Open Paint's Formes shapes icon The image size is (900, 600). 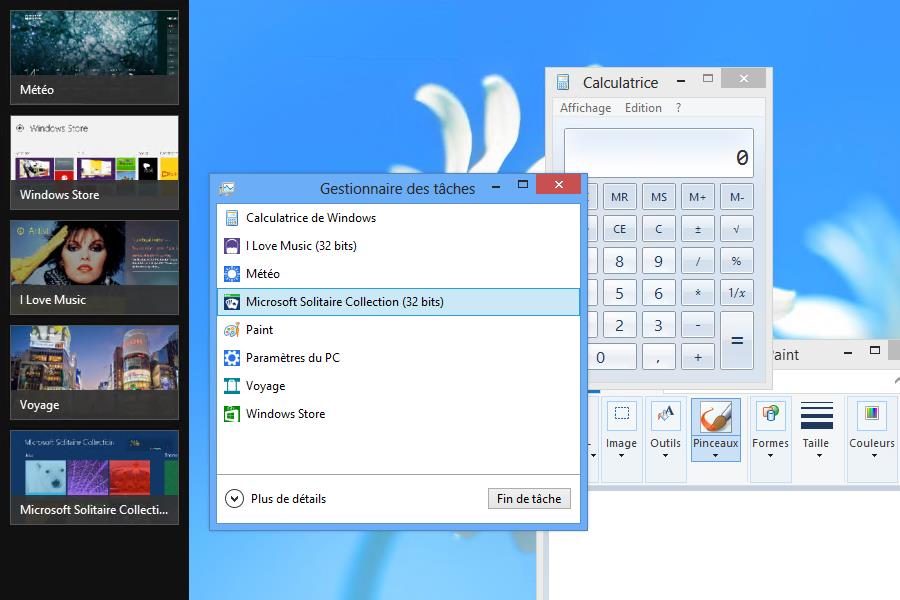click(770, 413)
